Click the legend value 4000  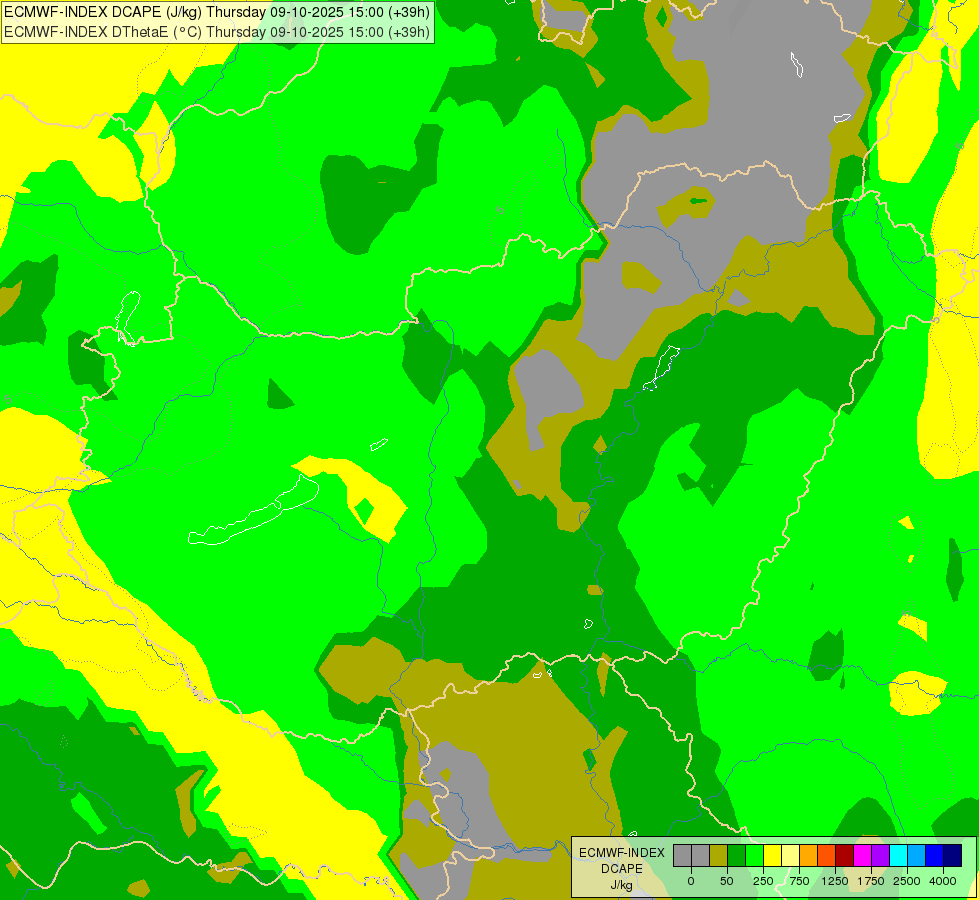tap(943, 881)
